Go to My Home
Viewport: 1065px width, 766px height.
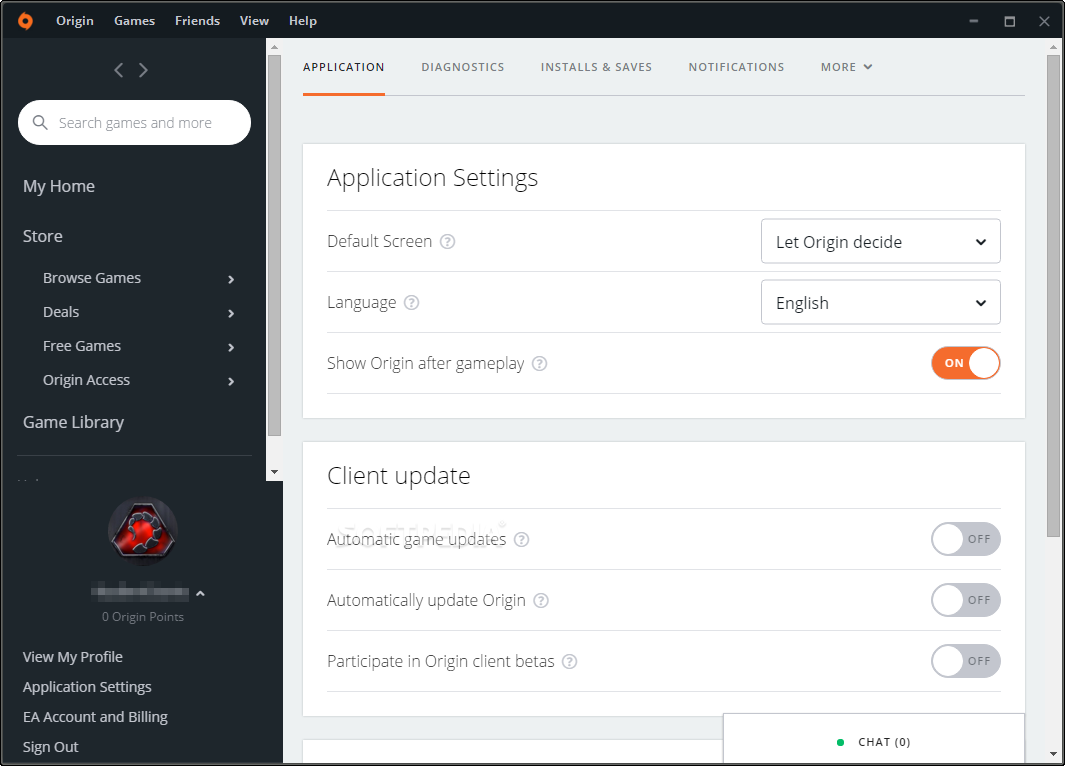tap(59, 186)
